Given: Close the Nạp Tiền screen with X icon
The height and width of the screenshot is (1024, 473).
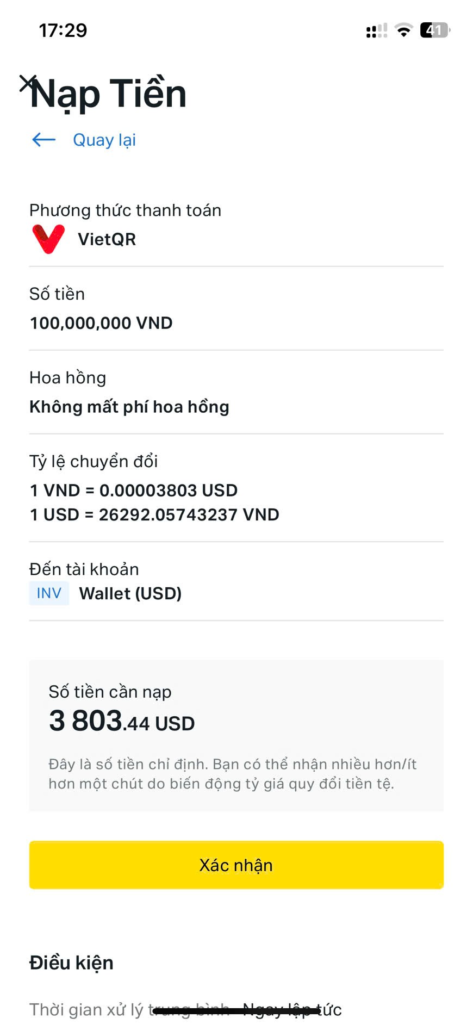Looking at the screenshot, I should (x=27, y=83).
